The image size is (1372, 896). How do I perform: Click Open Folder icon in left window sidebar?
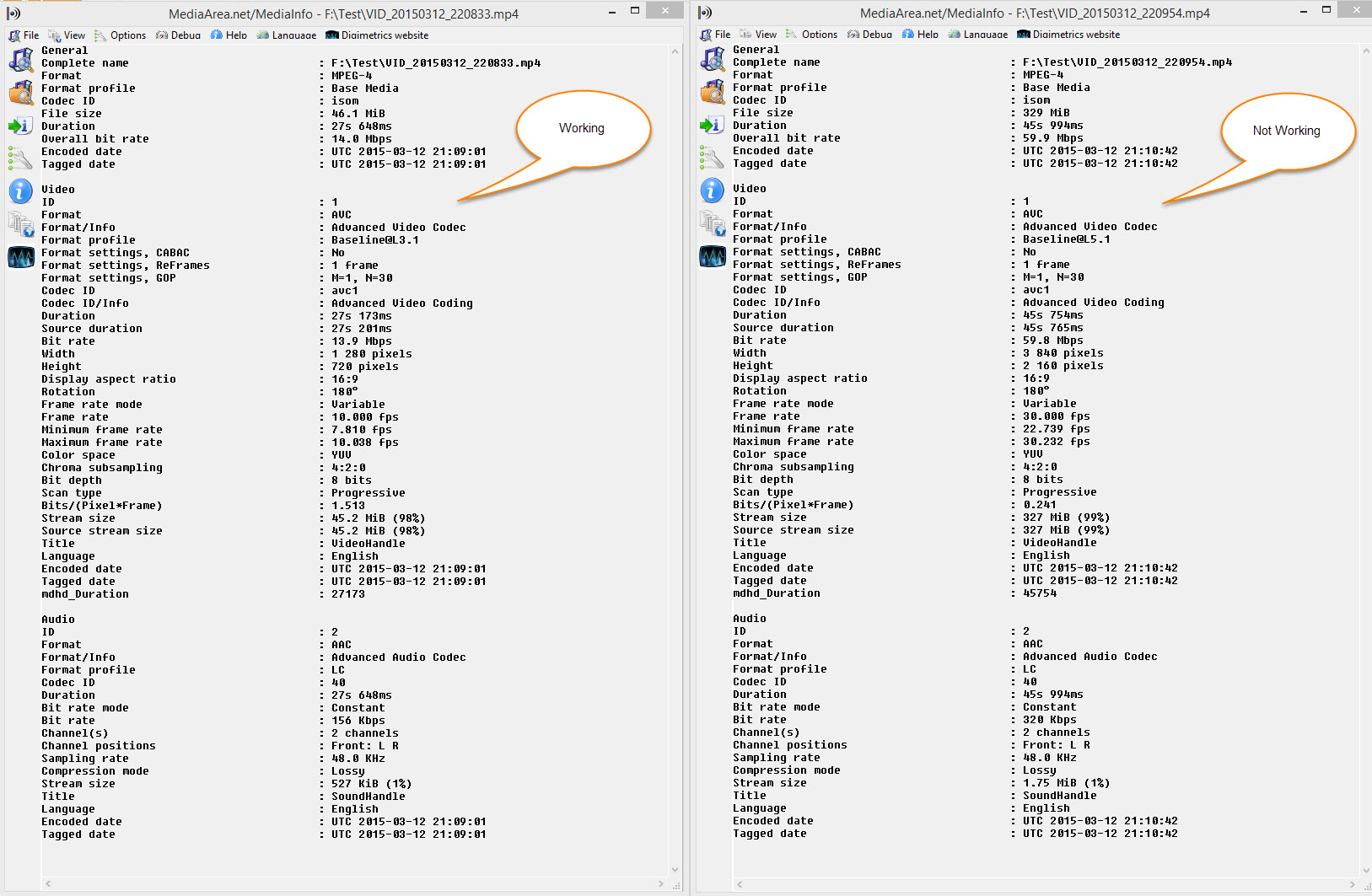[21, 93]
